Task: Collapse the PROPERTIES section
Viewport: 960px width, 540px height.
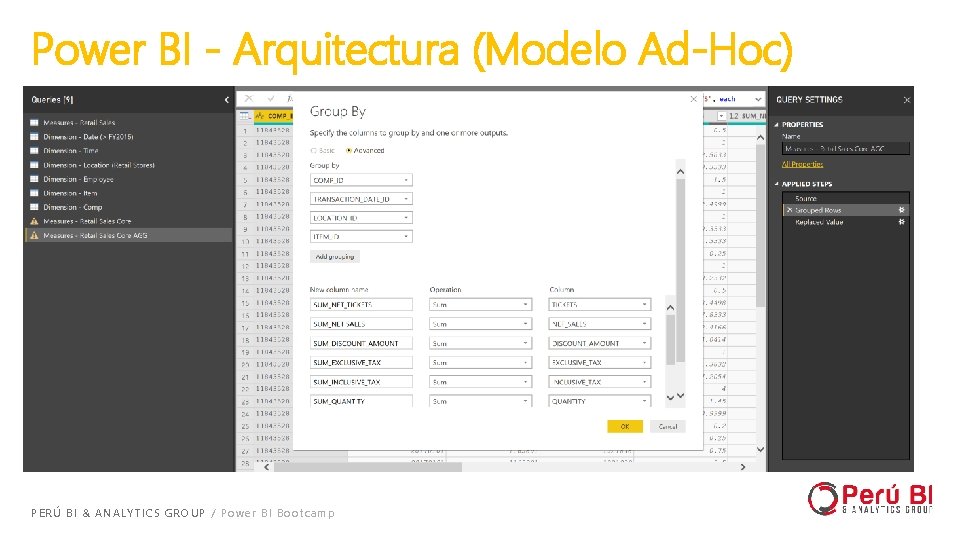Action: [776, 124]
